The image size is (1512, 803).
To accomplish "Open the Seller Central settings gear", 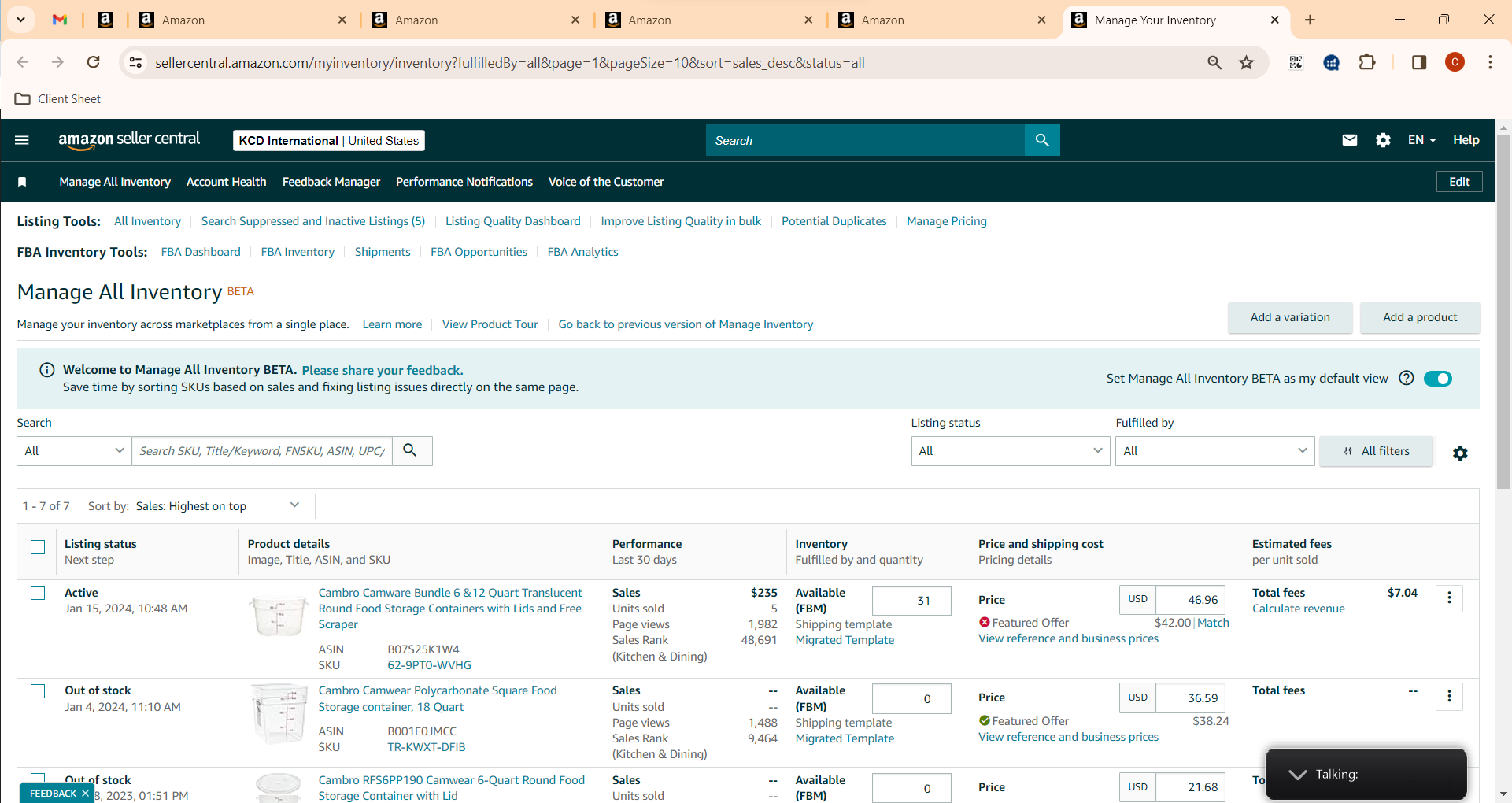I will (x=1383, y=140).
